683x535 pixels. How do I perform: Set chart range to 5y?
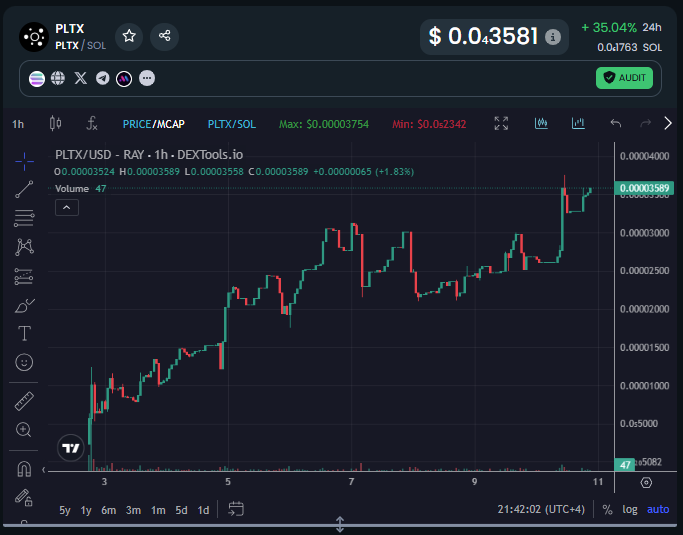pos(64,510)
